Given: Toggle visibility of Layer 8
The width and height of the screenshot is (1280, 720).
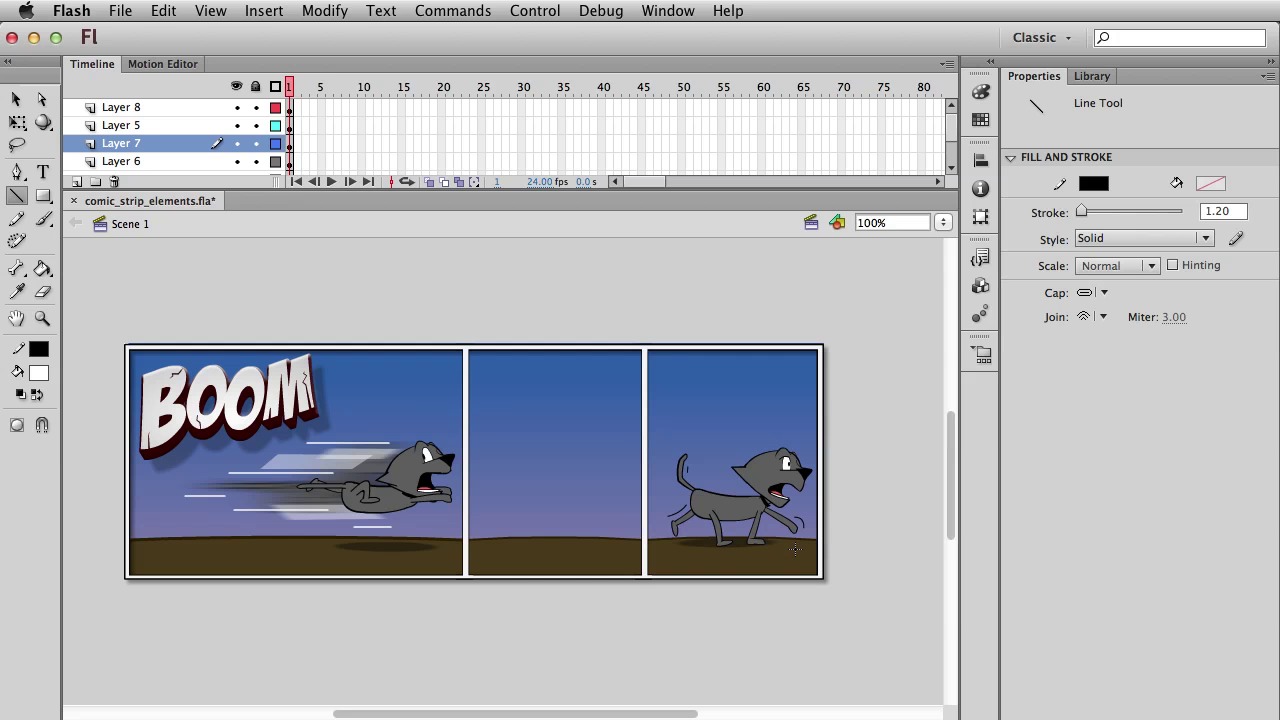Looking at the screenshot, I should [237, 107].
